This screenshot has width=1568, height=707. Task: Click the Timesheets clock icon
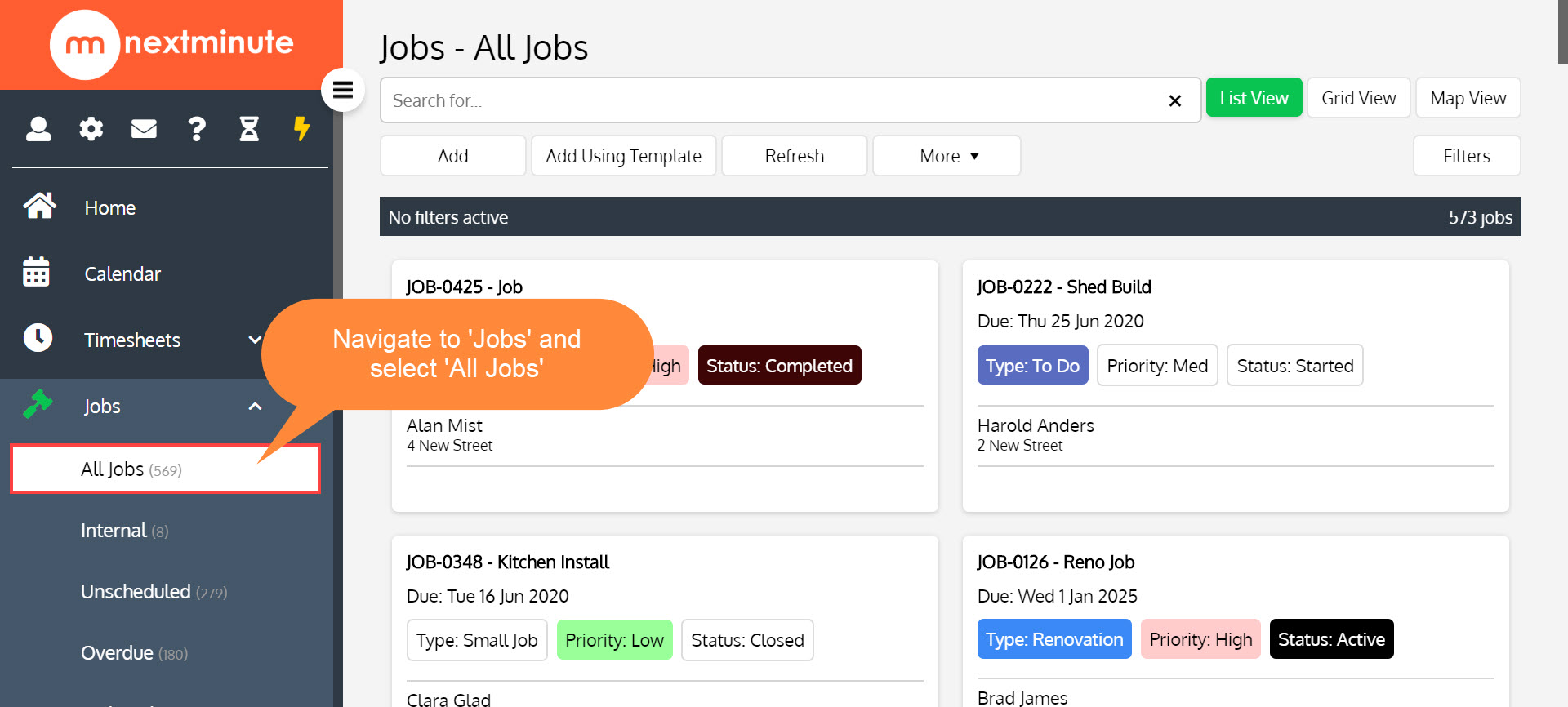(x=38, y=338)
